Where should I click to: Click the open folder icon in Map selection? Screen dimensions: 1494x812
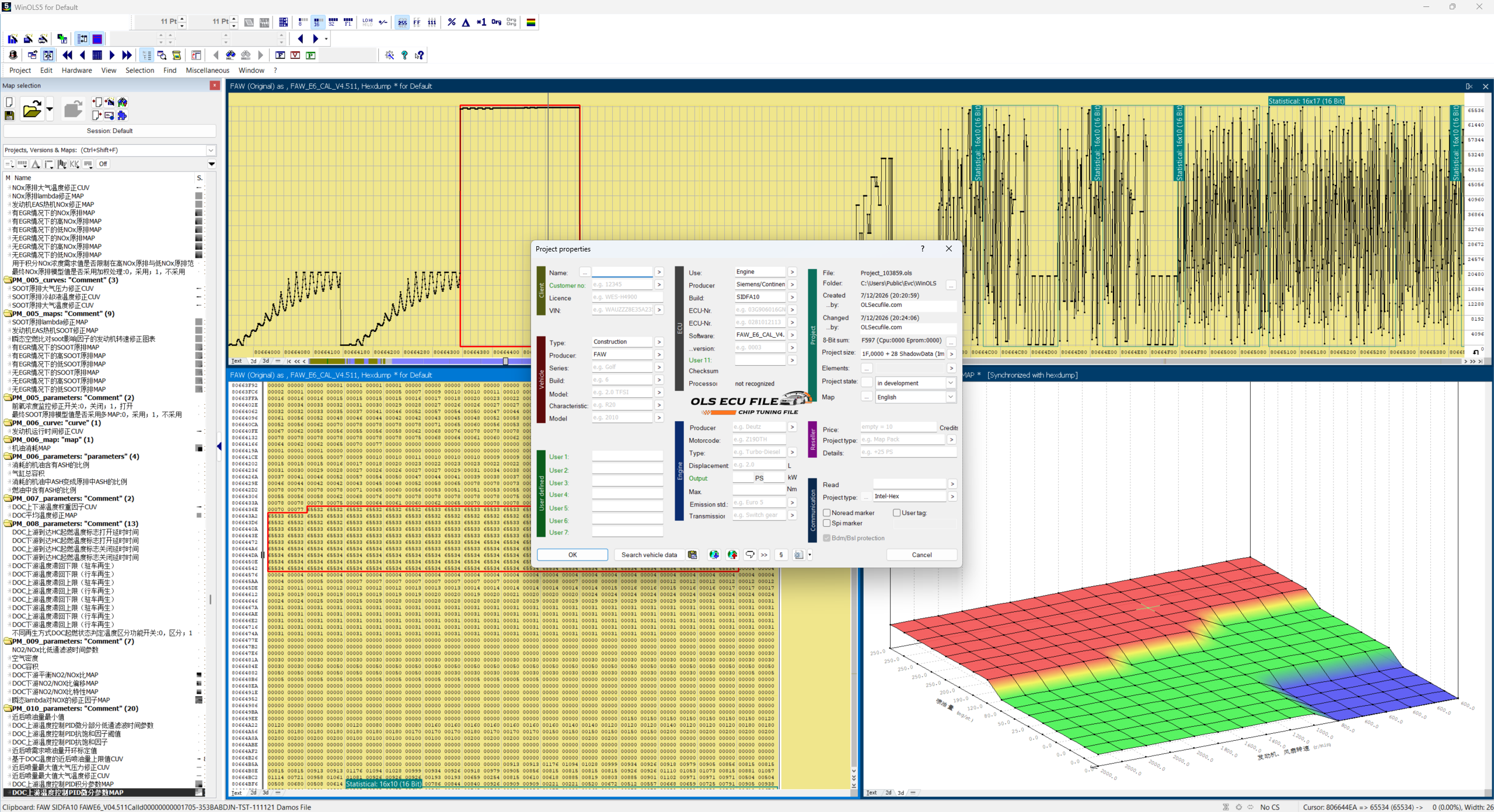(32, 109)
